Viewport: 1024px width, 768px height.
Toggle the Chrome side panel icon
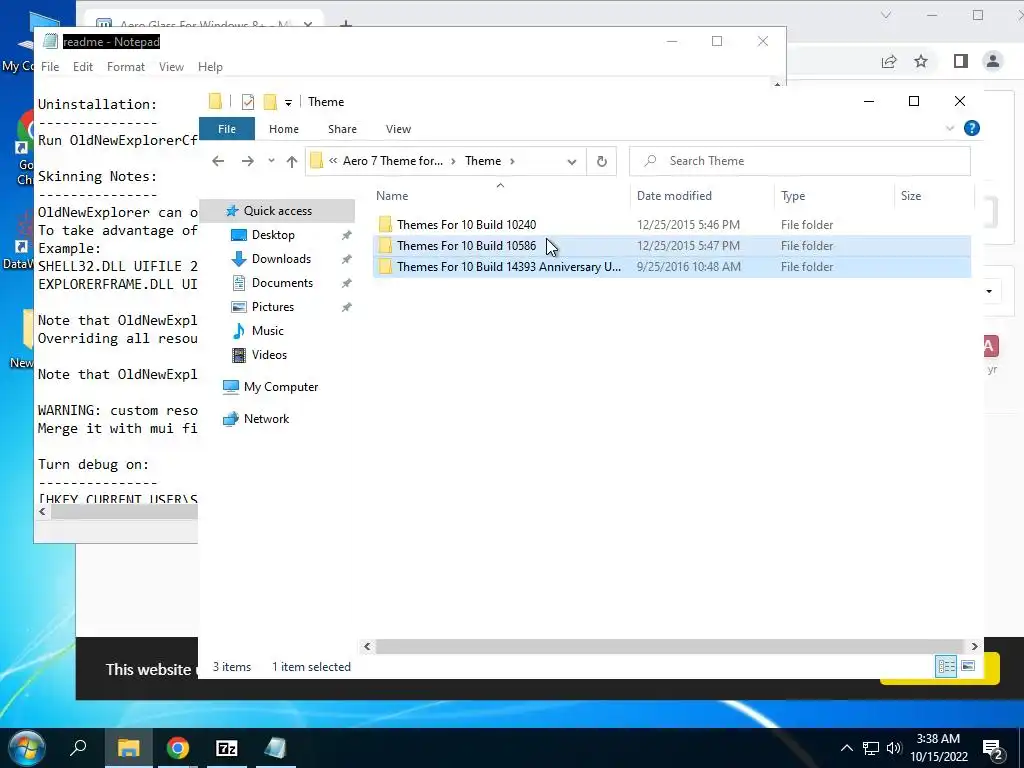(961, 61)
